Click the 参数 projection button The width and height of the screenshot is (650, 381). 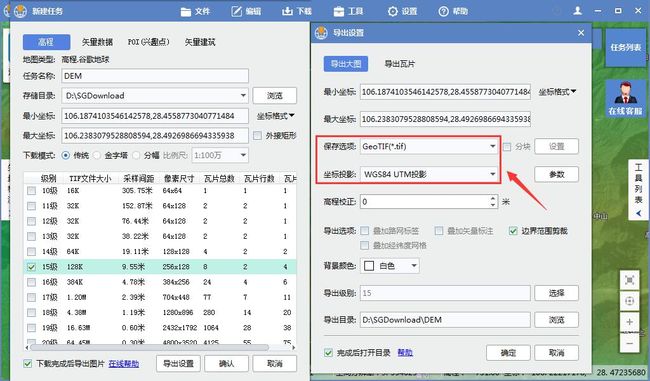tap(556, 175)
